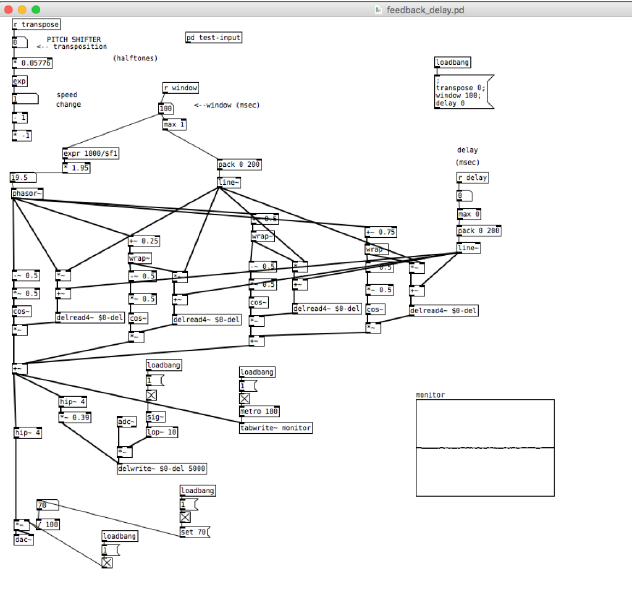Screen dimensions: 632x600
Task: Click the 1 message under the bottom loadbang
Action: point(111,550)
